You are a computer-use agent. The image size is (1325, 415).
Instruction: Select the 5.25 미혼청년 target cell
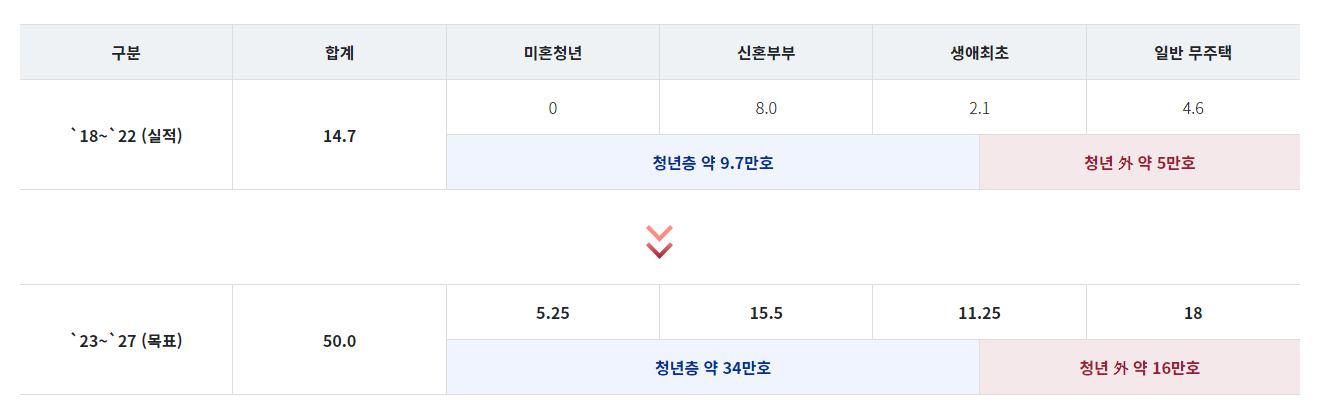553,313
